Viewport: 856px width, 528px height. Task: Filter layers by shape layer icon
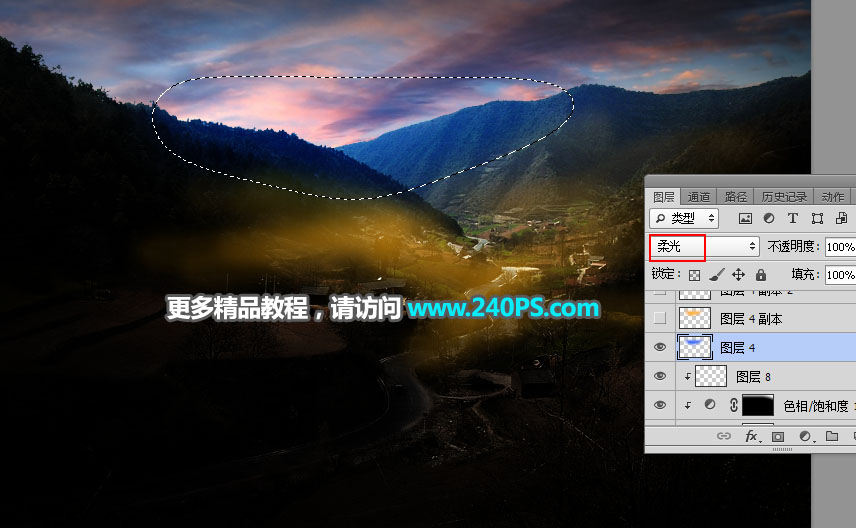[817, 218]
